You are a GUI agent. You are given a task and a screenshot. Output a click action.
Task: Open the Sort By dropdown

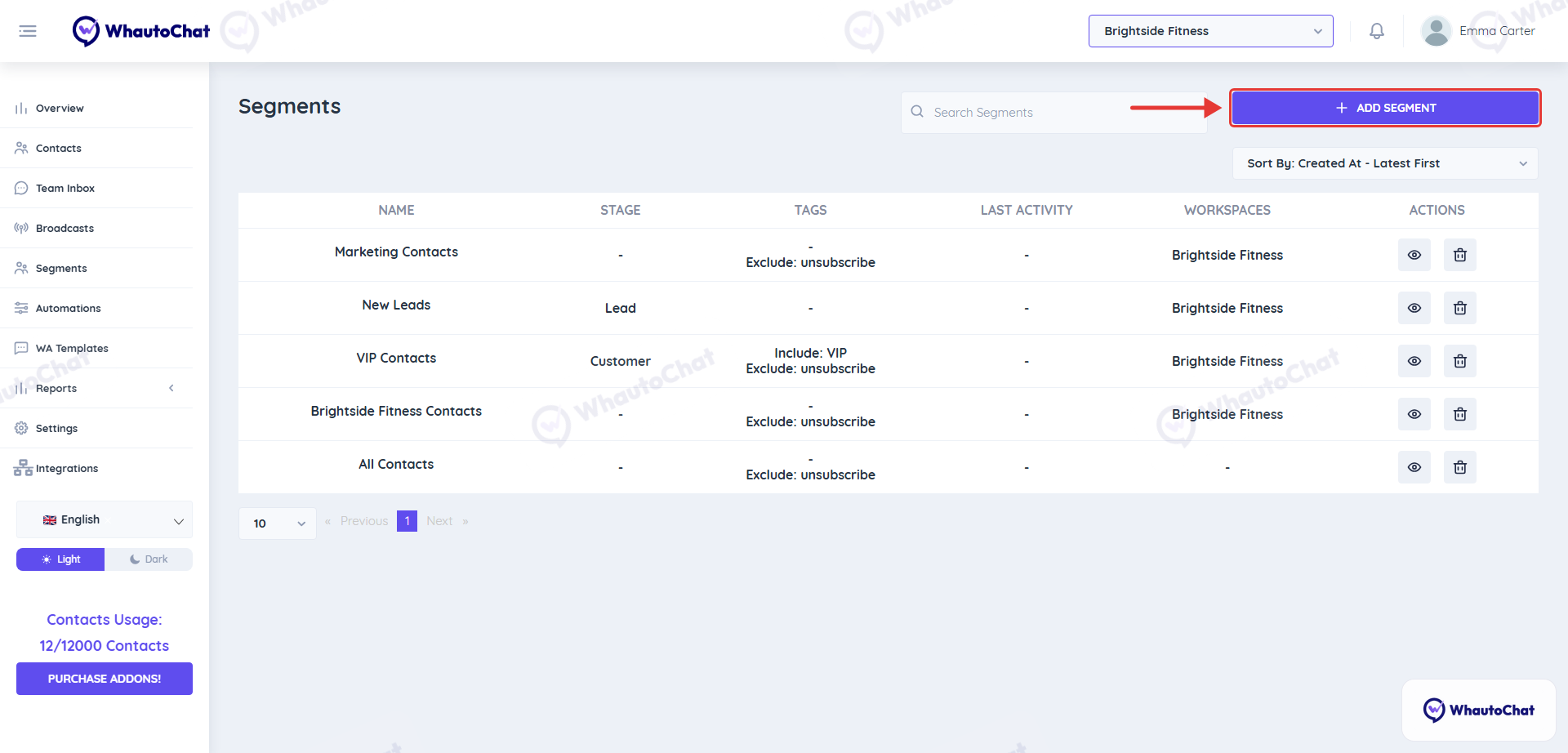[x=1385, y=163]
